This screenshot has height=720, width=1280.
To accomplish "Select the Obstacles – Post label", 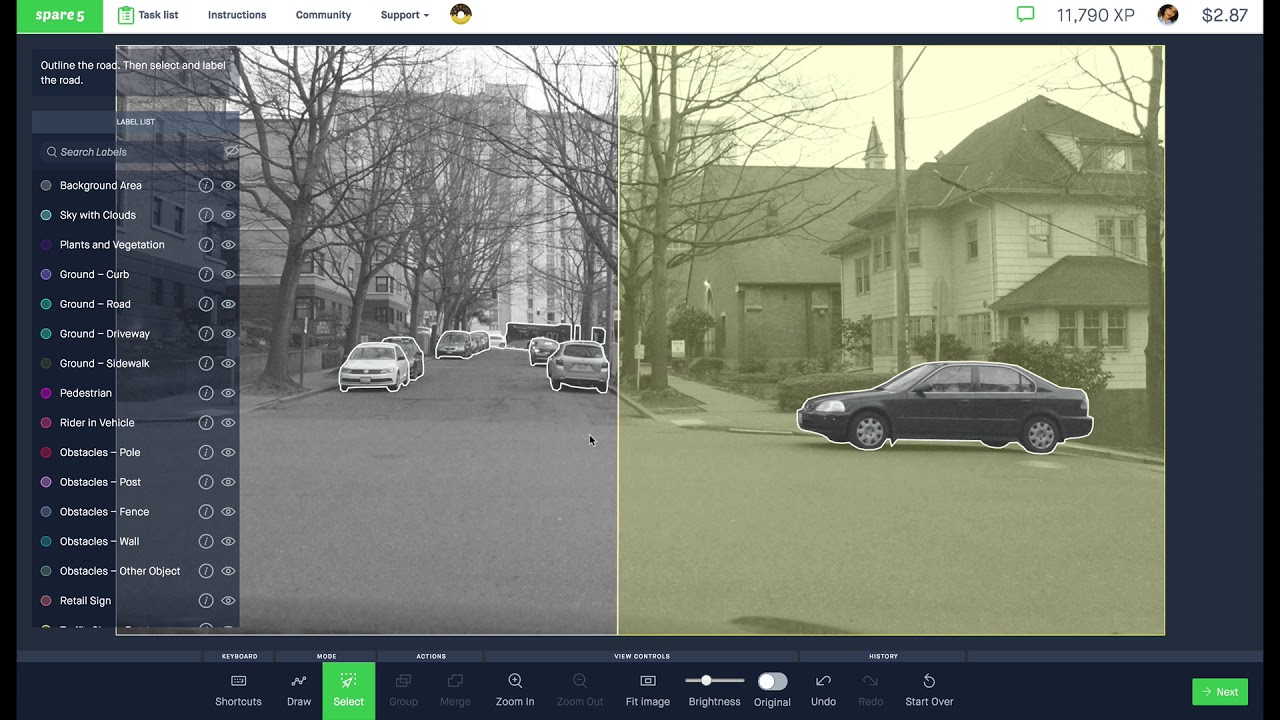I will pyautogui.click(x=100, y=482).
